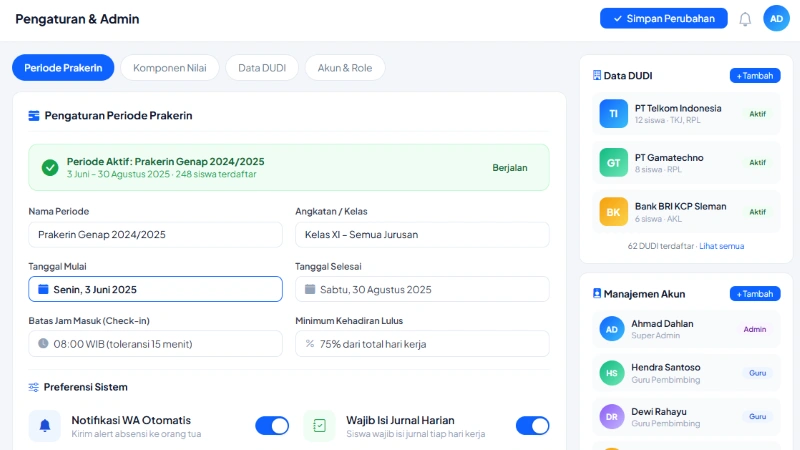Switch to the Komponen Nilai tab

click(x=170, y=68)
